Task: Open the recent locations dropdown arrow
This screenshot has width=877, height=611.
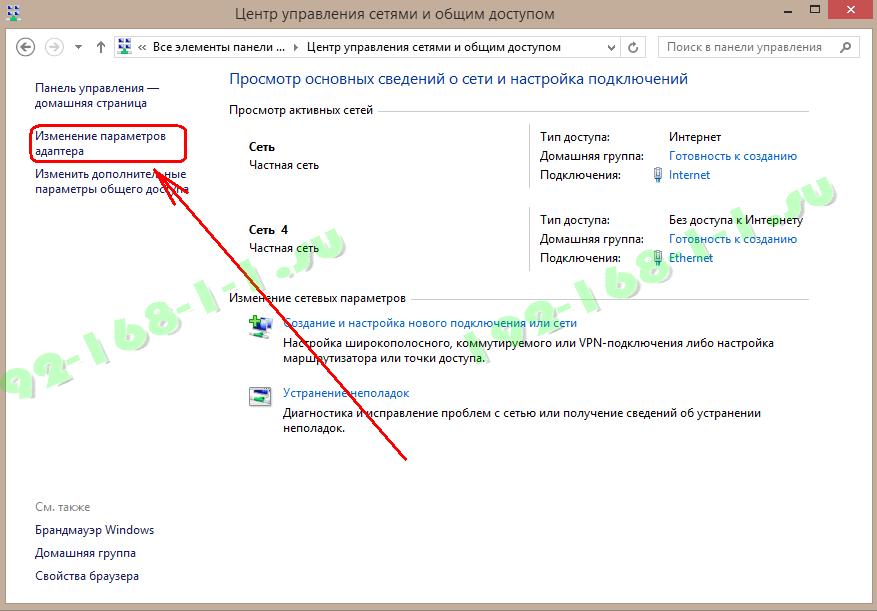Action: tap(78, 47)
